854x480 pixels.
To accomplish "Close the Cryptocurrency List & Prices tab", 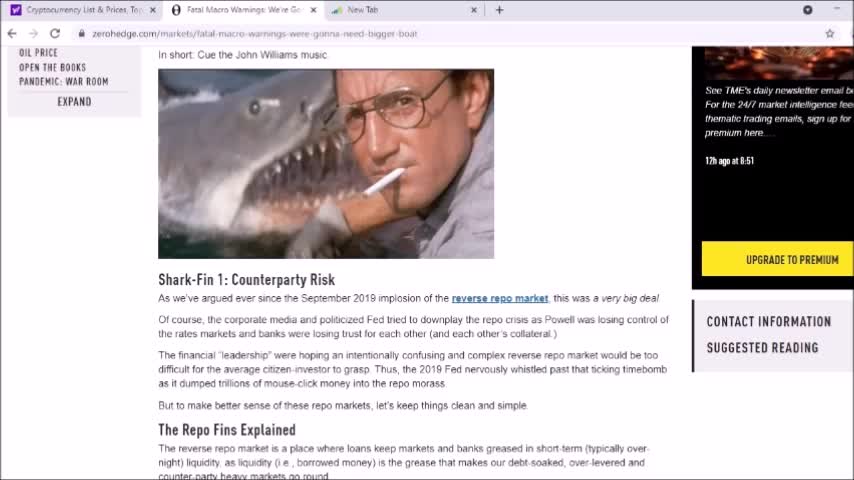I will 152,10.
